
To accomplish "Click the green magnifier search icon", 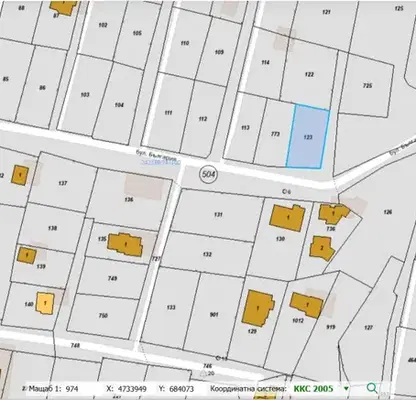I will 372,388.
